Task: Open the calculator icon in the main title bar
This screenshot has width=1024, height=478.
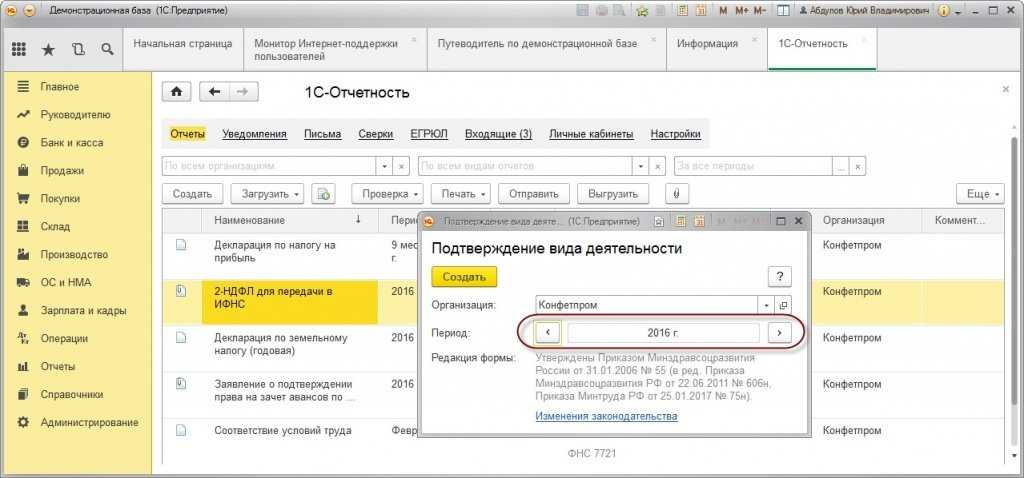Action: point(683,11)
